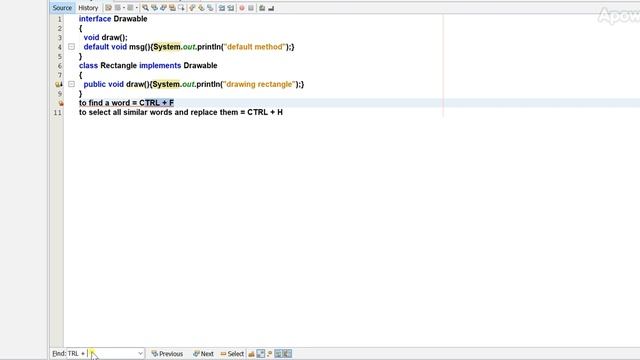
Task: Click the Stop Macro Recording icon
Action: [251, 8]
